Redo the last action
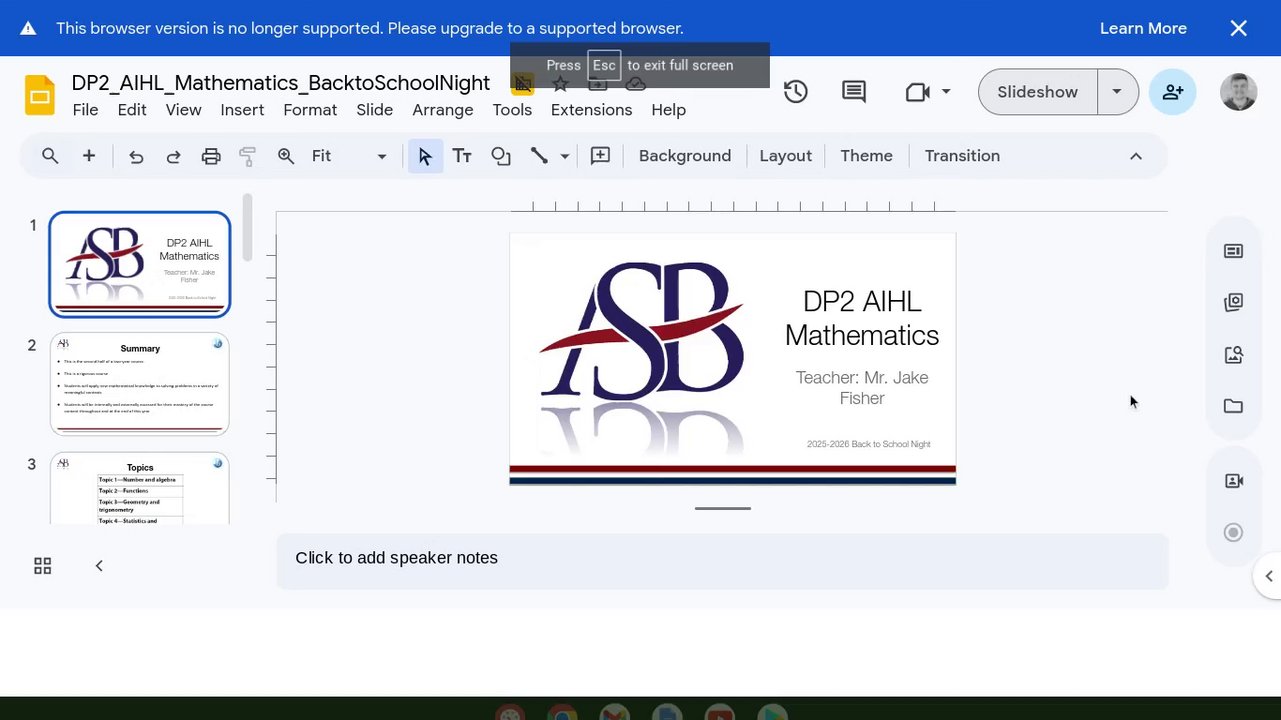 (x=173, y=156)
